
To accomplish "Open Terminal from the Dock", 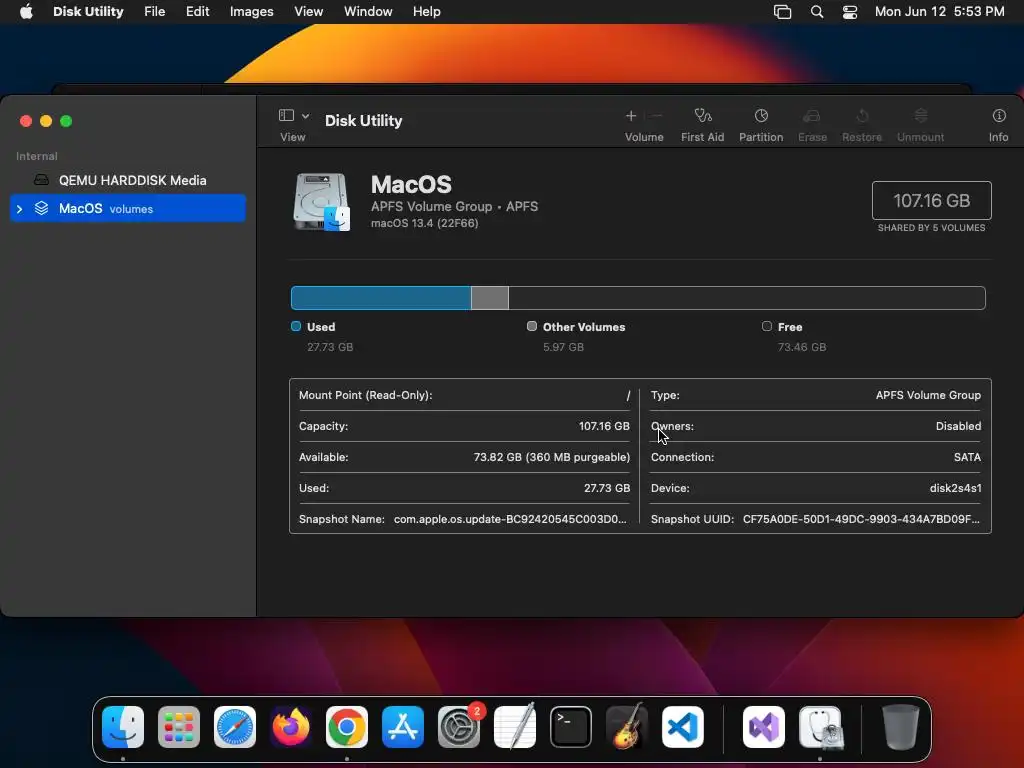I will [571, 727].
